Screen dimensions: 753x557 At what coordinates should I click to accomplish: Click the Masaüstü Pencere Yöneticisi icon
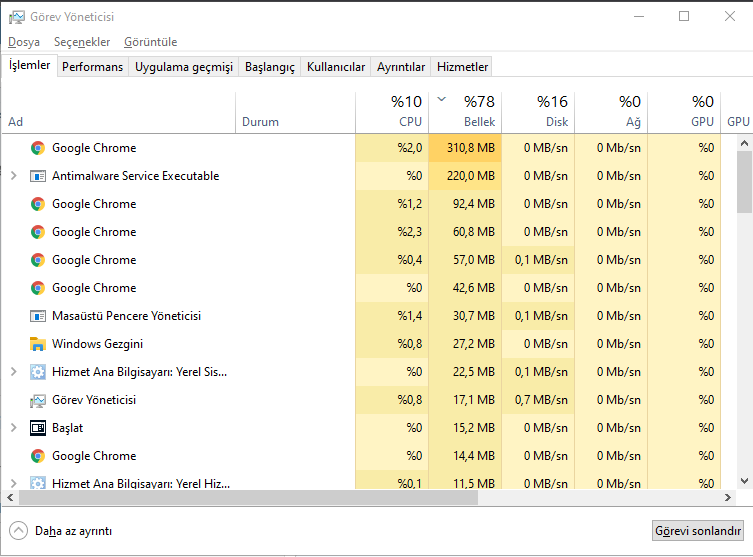[38, 316]
